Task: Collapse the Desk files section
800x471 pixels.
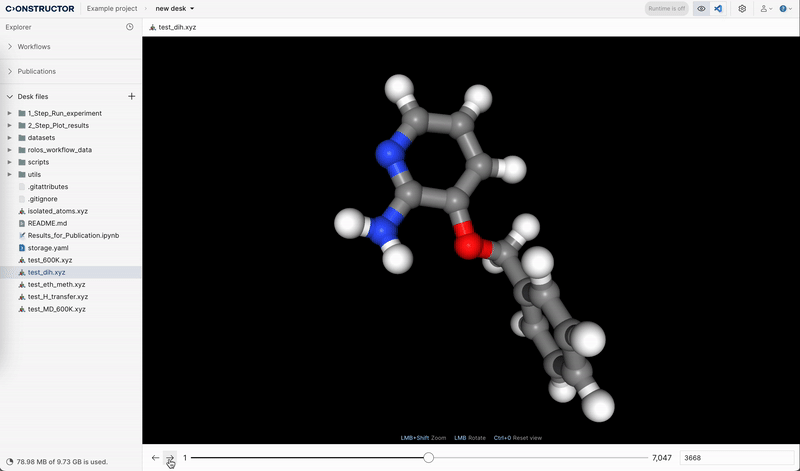Action: pos(11,96)
